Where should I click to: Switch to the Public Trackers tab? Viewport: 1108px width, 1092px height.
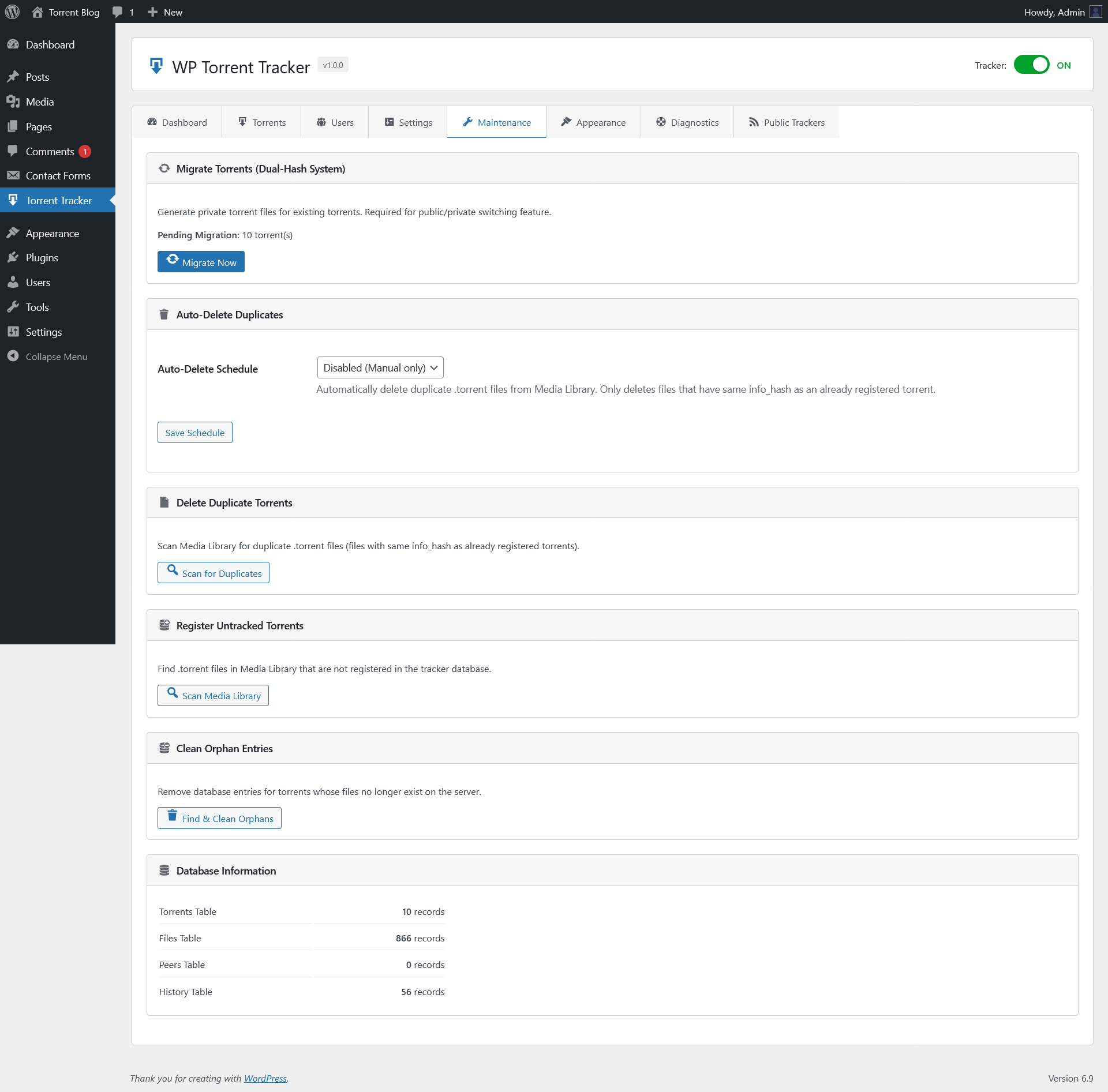coord(787,122)
